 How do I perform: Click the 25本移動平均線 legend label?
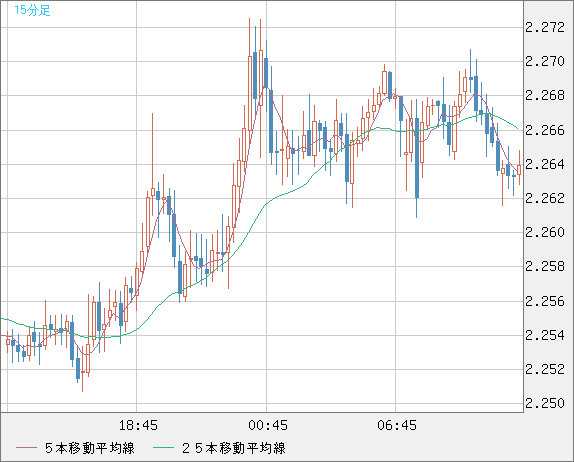pyautogui.click(x=234, y=448)
